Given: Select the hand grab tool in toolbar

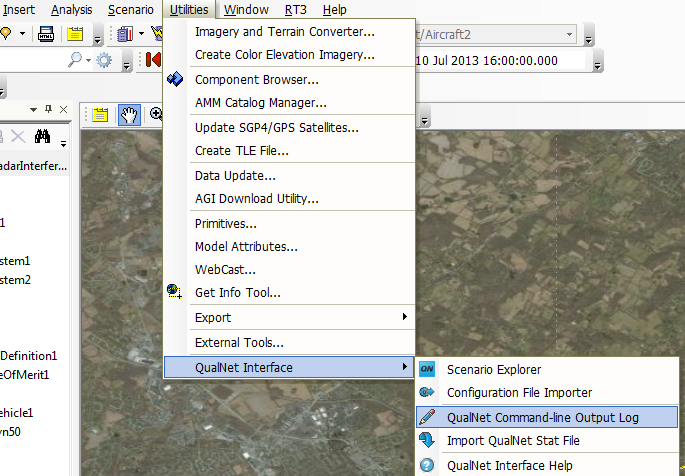Looking at the screenshot, I should [x=129, y=114].
